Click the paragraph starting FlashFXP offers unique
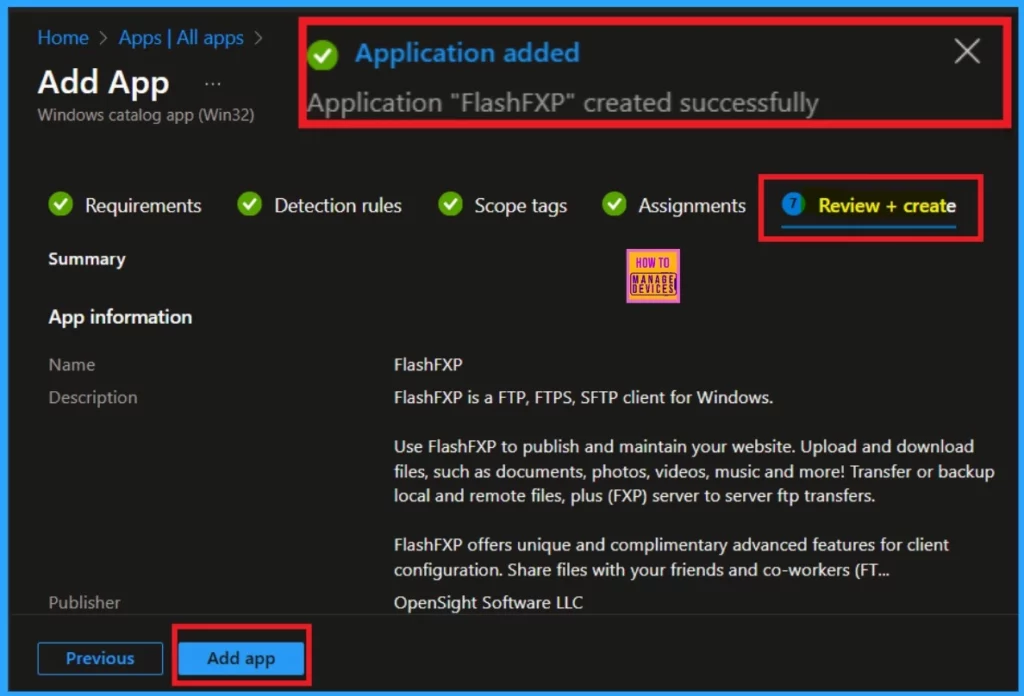The height and width of the screenshot is (696, 1024). coord(671,557)
